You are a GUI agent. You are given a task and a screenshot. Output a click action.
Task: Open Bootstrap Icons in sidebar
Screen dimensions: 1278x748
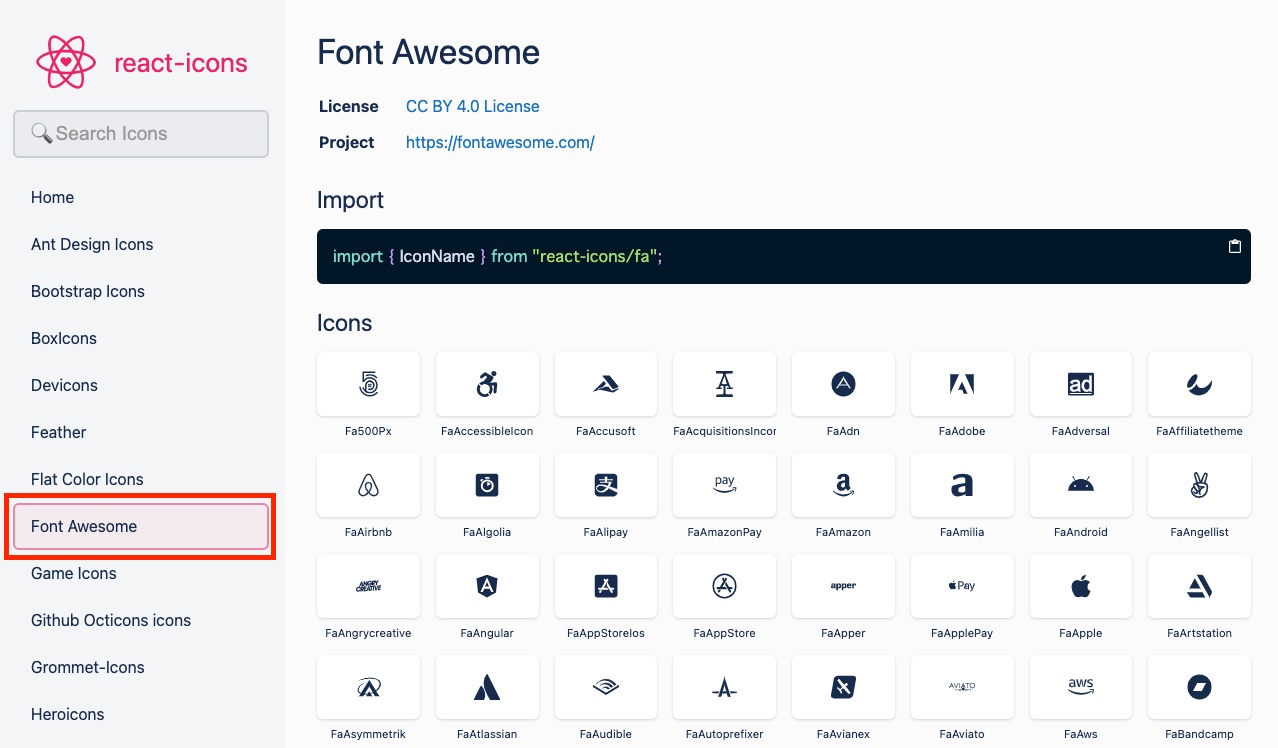tap(88, 291)
